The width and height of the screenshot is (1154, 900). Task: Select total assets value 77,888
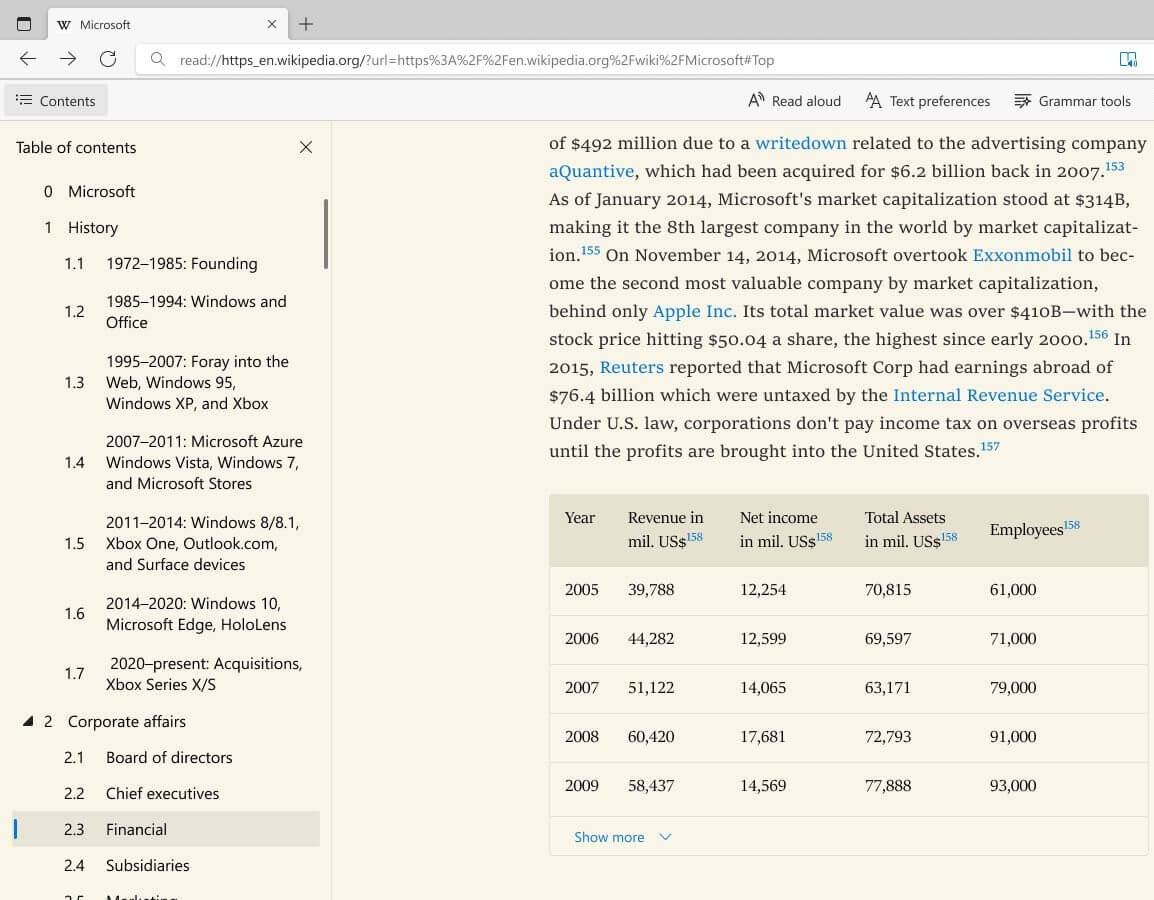888,785
